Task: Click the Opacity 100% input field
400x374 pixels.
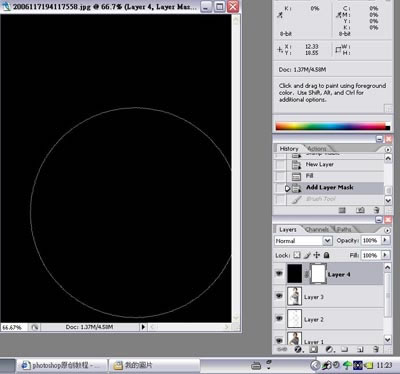Action: point(370,240)
